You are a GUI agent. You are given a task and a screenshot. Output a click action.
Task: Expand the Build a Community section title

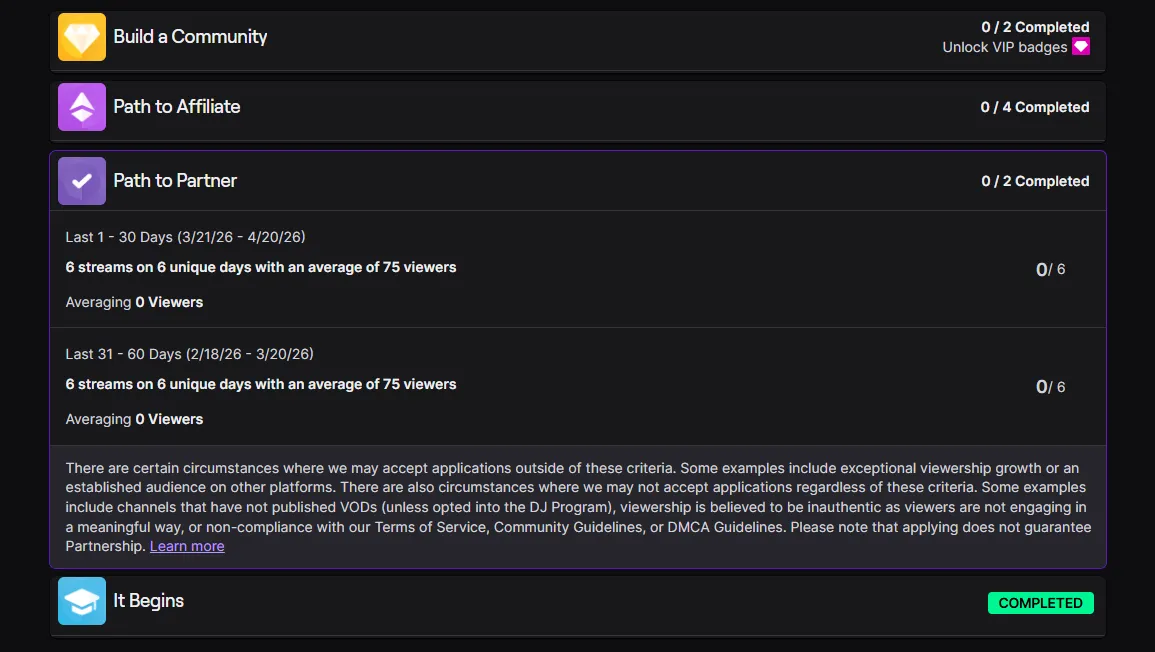tap(190, 37)
